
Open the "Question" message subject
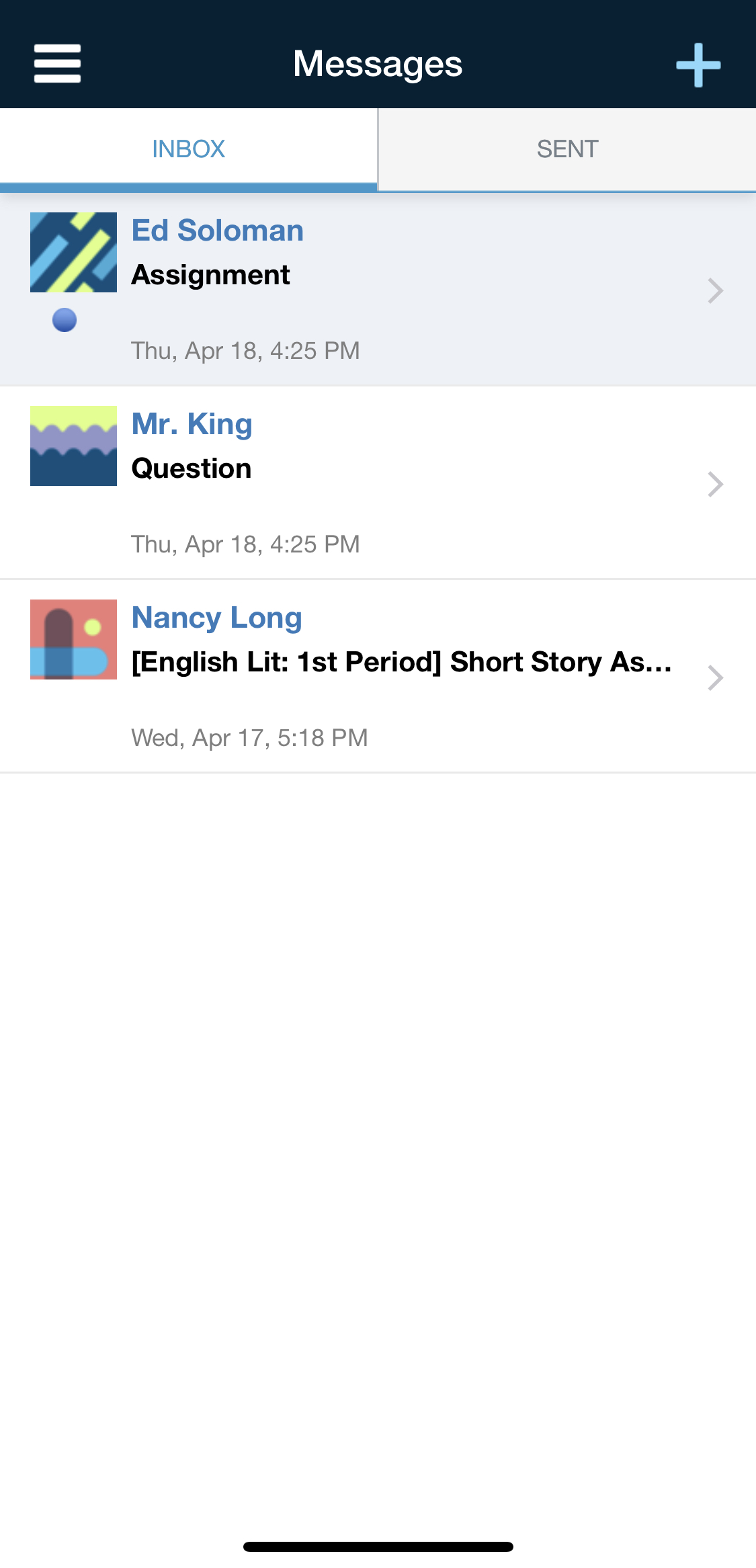[192, 468]
